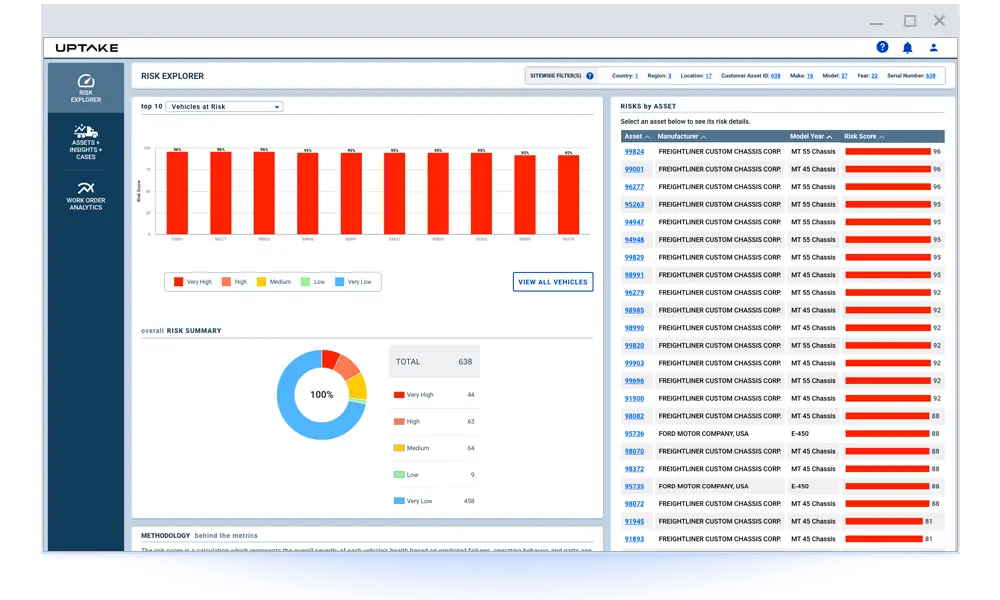Open asset 96279 link

pos(634,293)
